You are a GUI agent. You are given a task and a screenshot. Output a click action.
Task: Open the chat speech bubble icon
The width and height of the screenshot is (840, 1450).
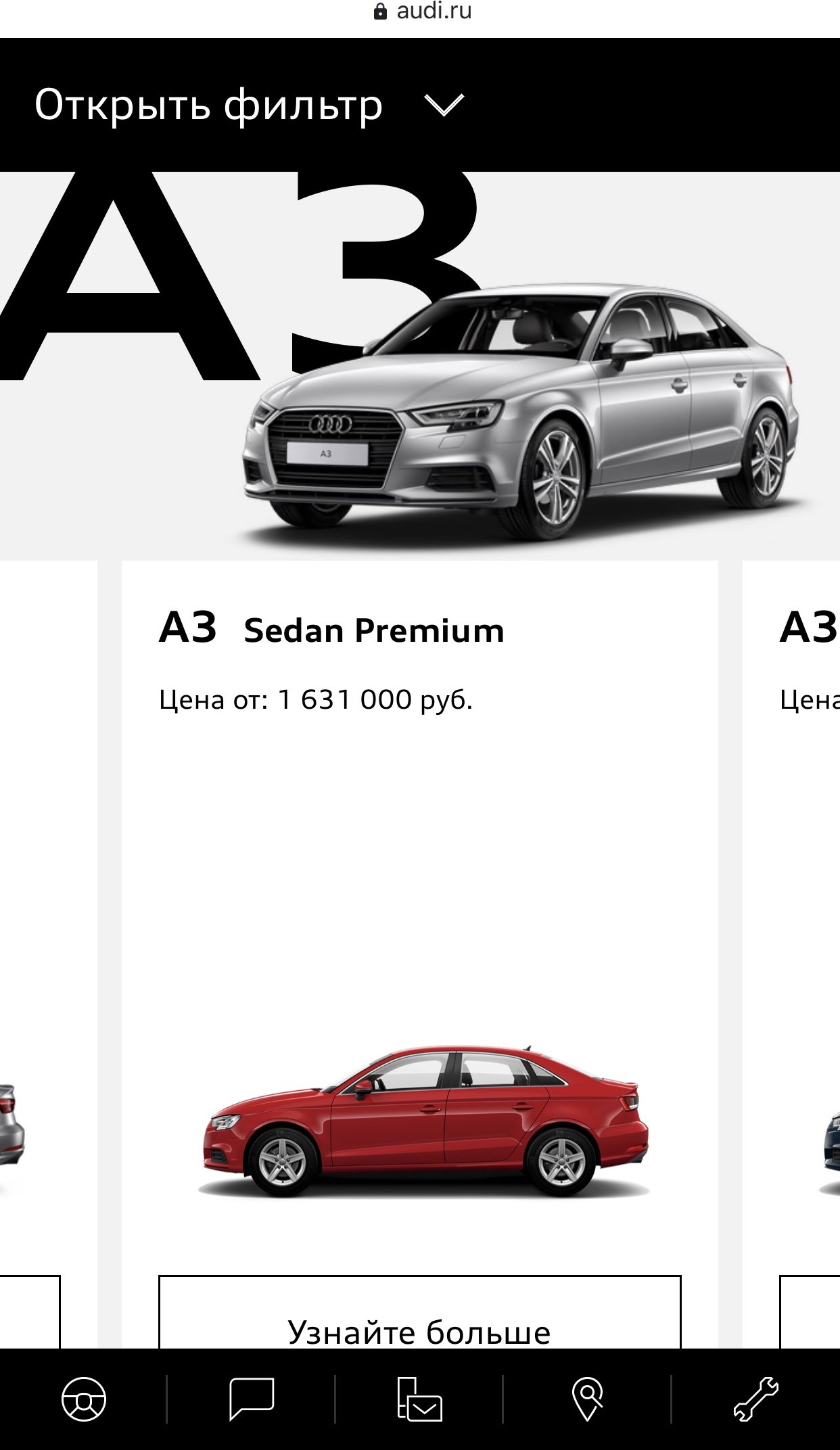click(x=252, y=1399)
